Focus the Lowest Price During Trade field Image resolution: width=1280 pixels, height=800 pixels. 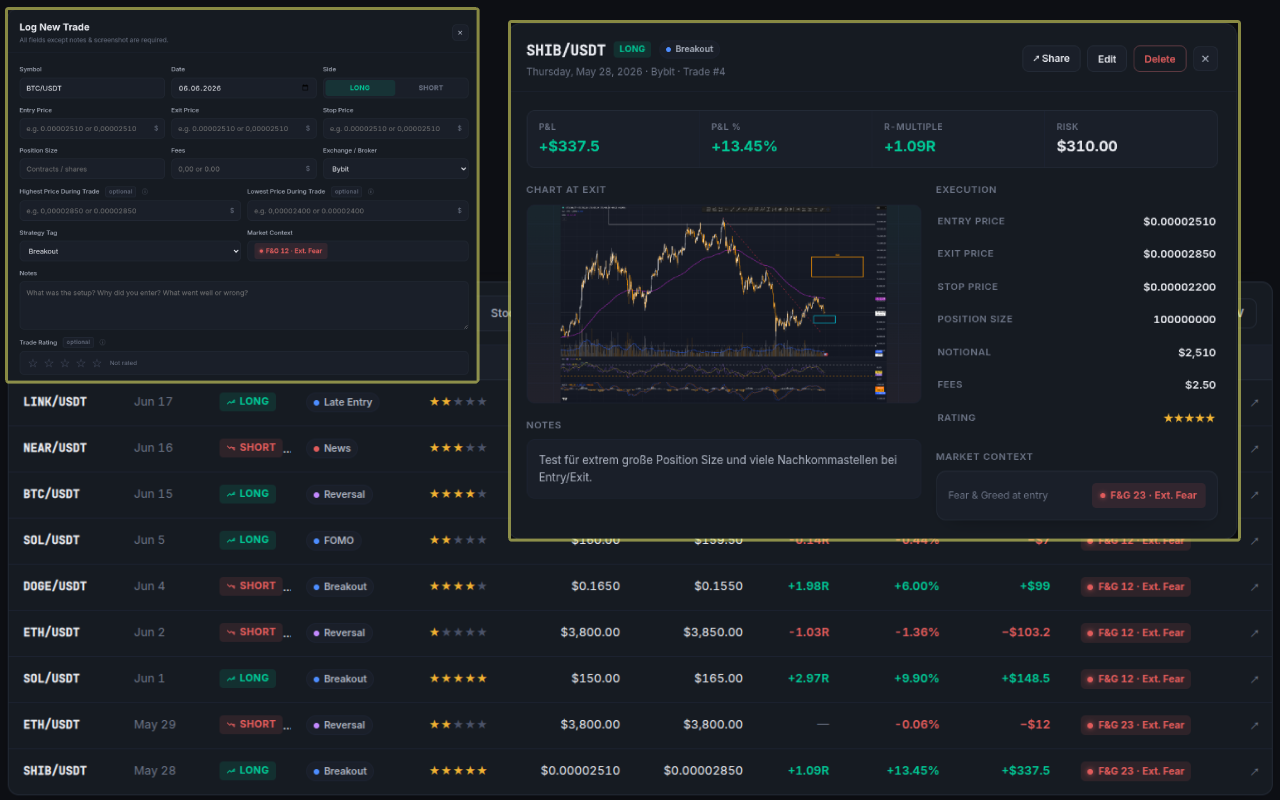tap(357, 211)
